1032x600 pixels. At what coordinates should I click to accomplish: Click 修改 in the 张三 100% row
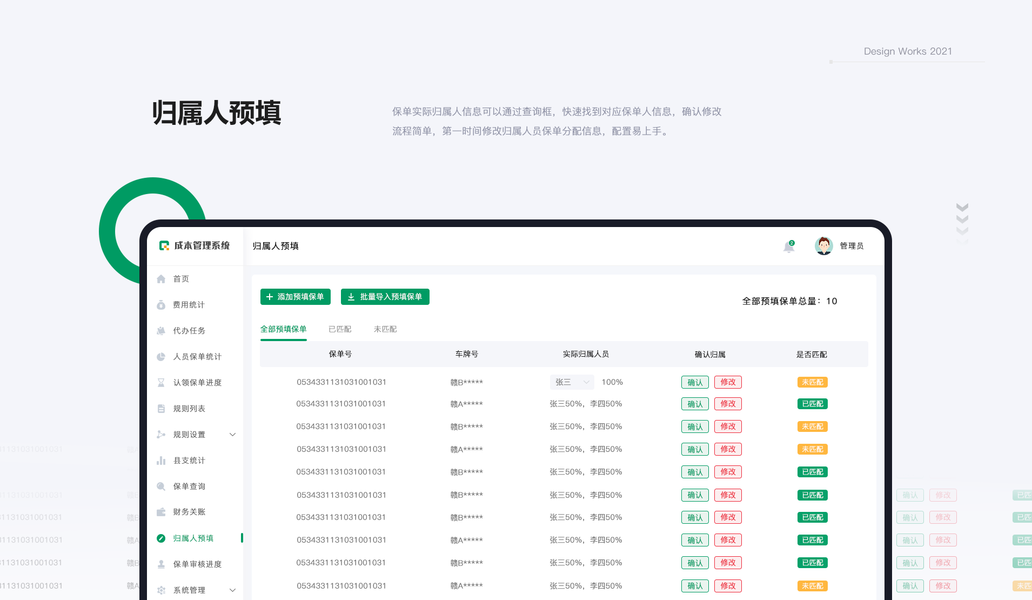point(728,382)
